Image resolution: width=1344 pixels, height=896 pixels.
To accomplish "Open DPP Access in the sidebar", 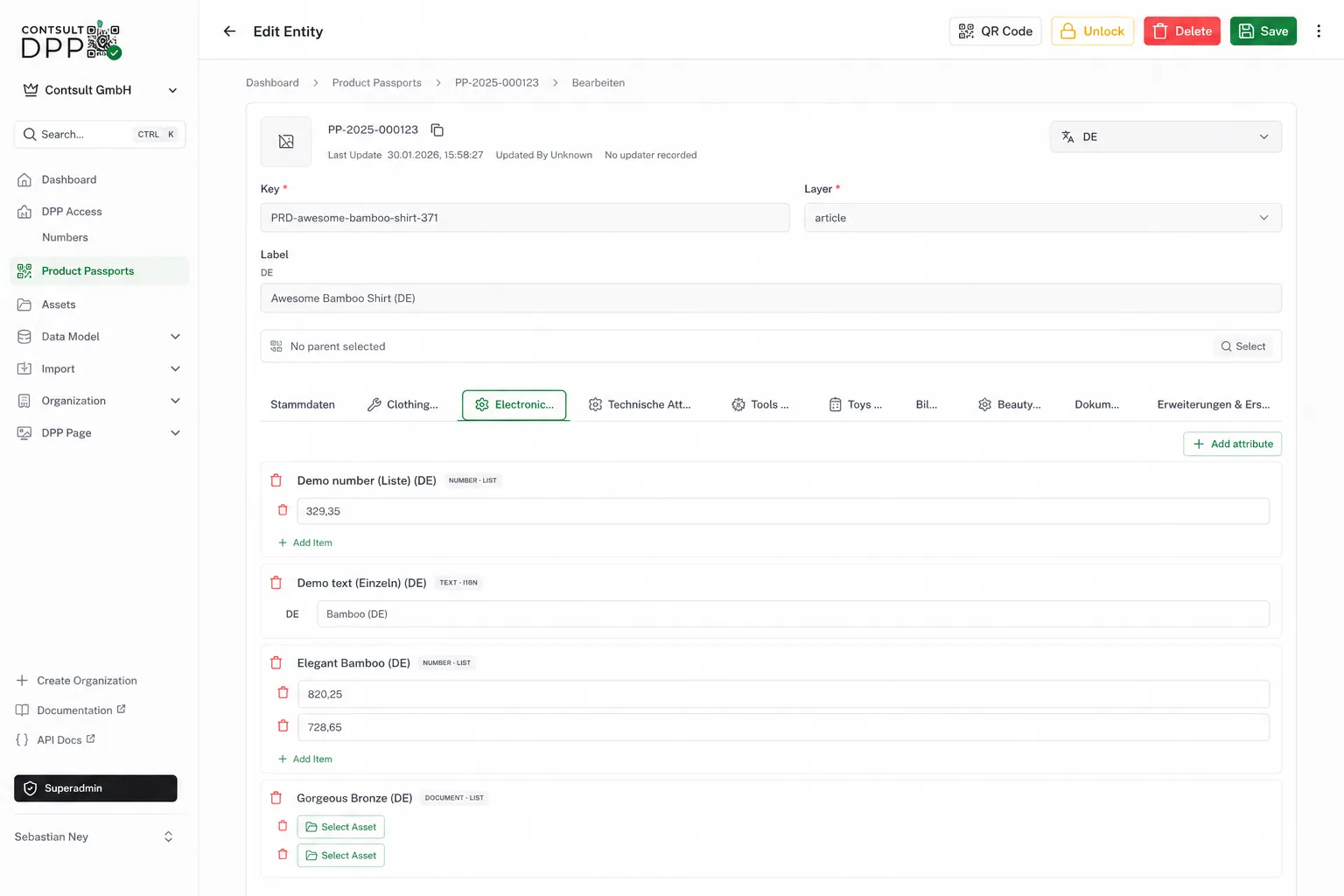I will [72, 212].
